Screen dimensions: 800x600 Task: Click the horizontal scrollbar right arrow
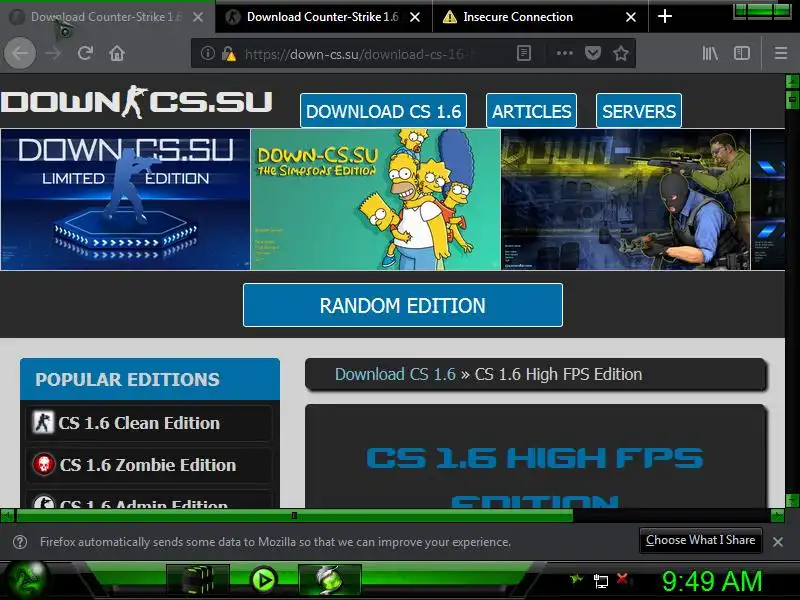click(x=777, y=516)
